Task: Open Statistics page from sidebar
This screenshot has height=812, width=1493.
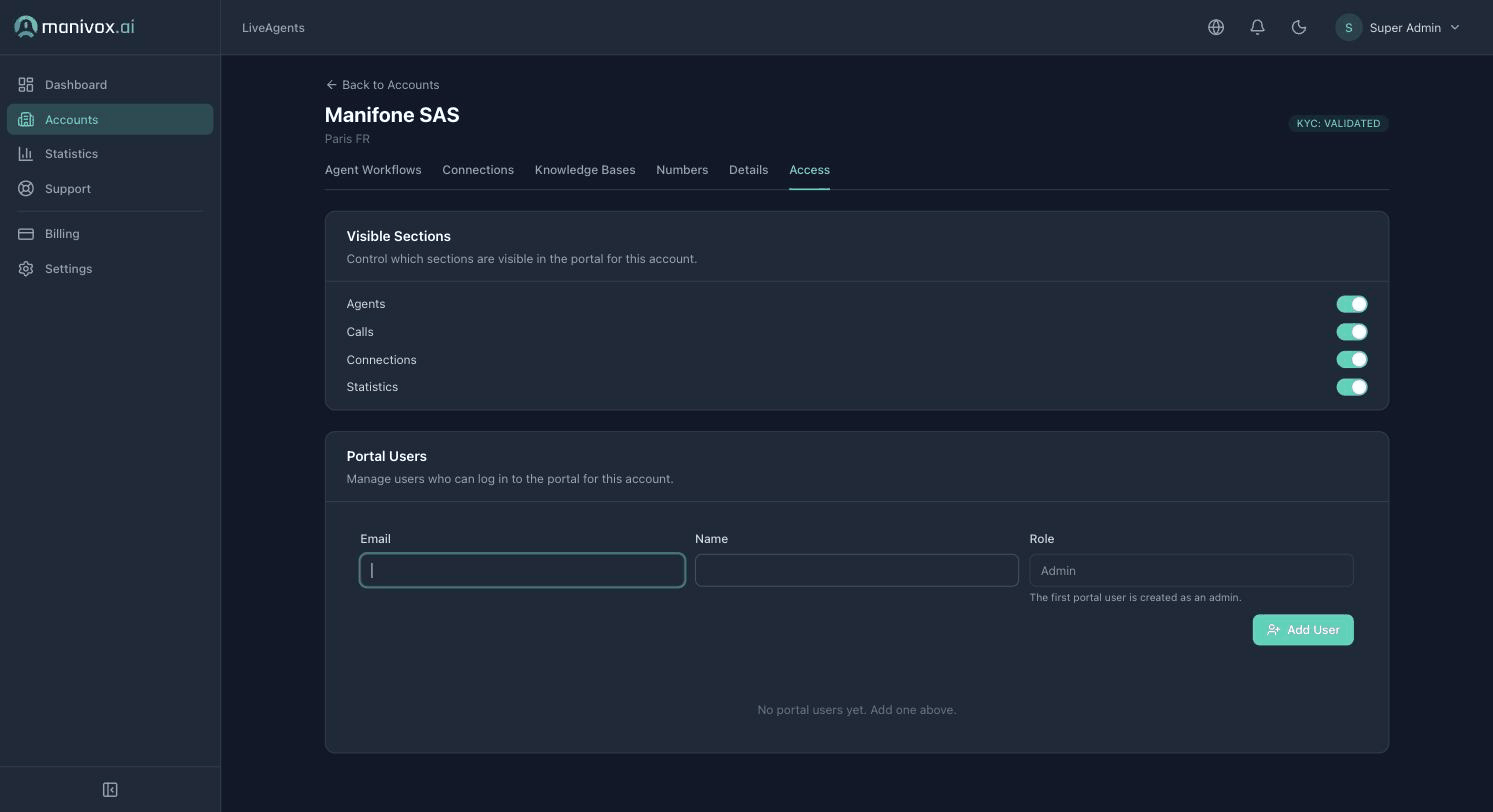Action: 110,154
